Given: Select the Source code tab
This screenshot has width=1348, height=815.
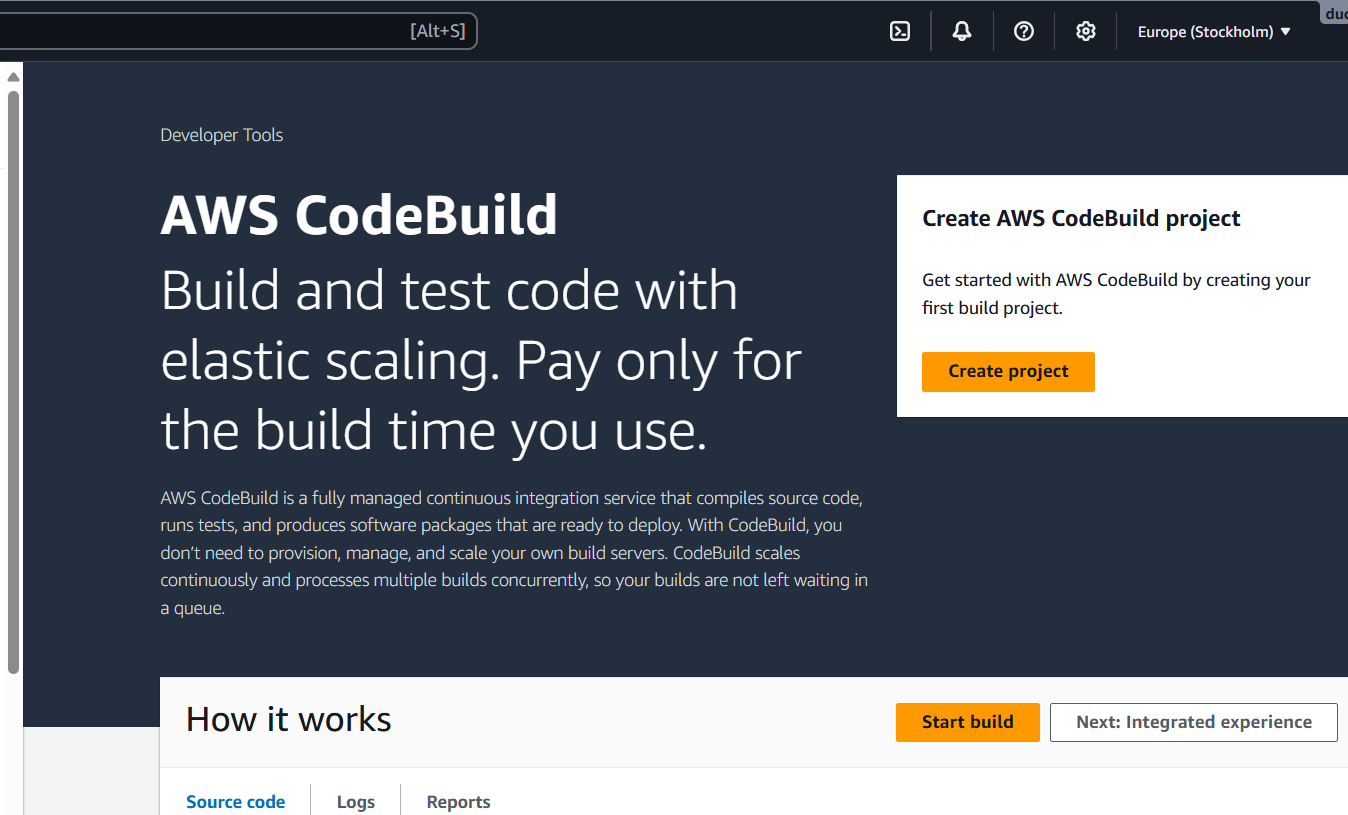Looking at the screenshot, I should (235, 801).
